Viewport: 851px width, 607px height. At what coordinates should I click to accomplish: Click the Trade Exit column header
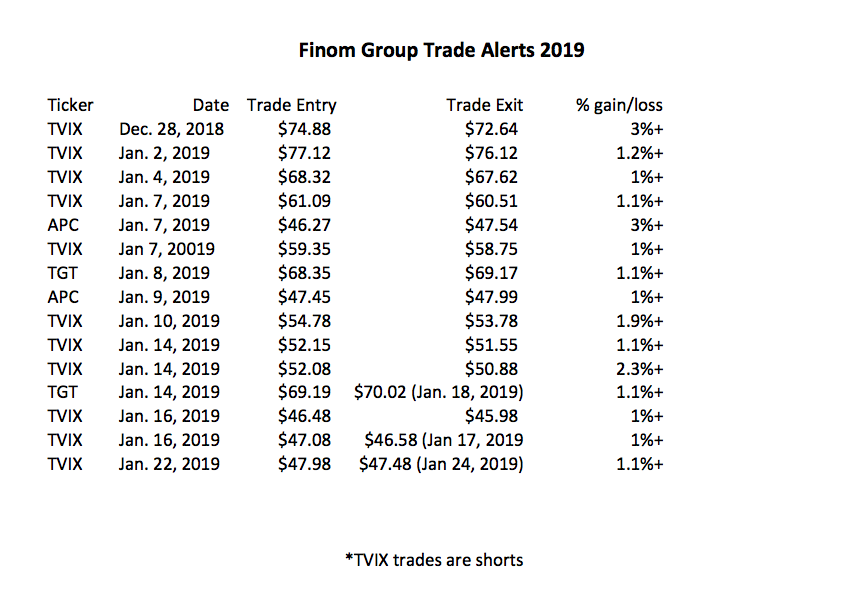click(x=484, y=105)
